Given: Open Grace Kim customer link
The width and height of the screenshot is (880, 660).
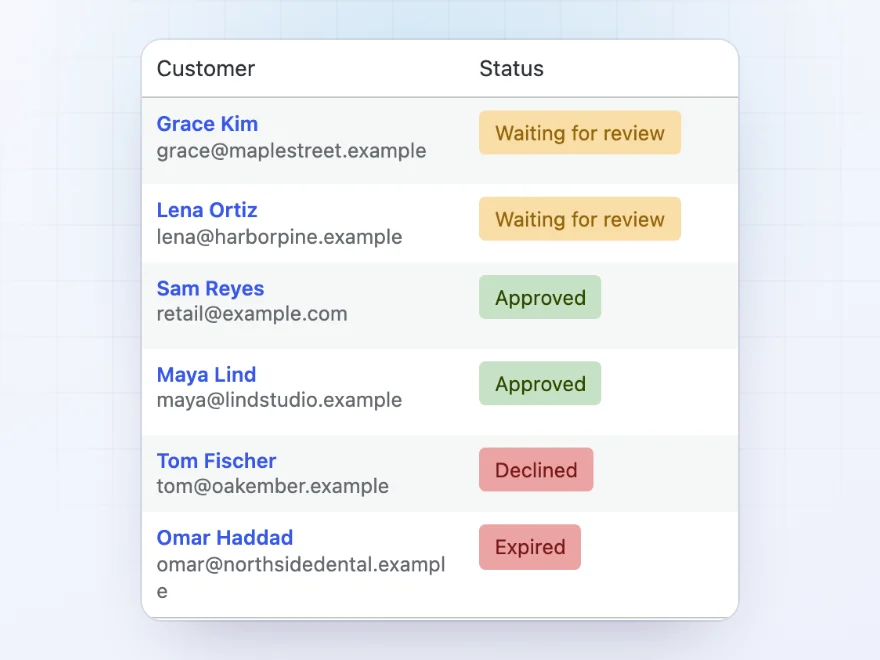Looking at the screenshot, I should click(x=207, y=124).
